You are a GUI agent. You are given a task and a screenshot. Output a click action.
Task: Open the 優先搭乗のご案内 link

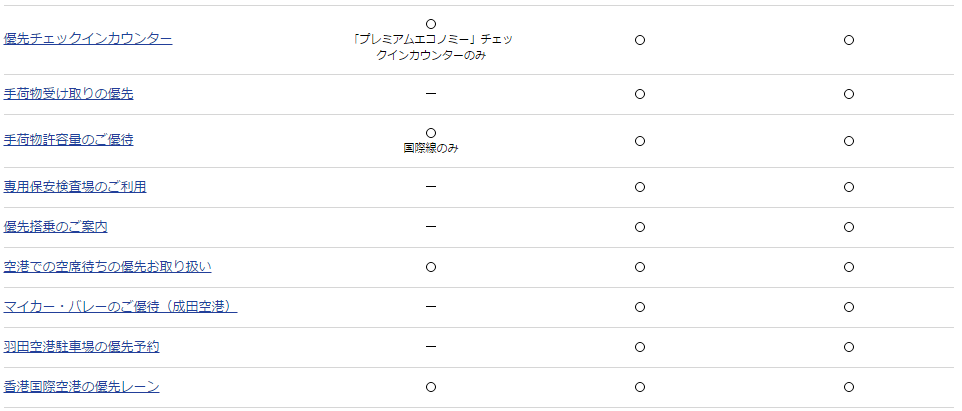tap(55, 227)
